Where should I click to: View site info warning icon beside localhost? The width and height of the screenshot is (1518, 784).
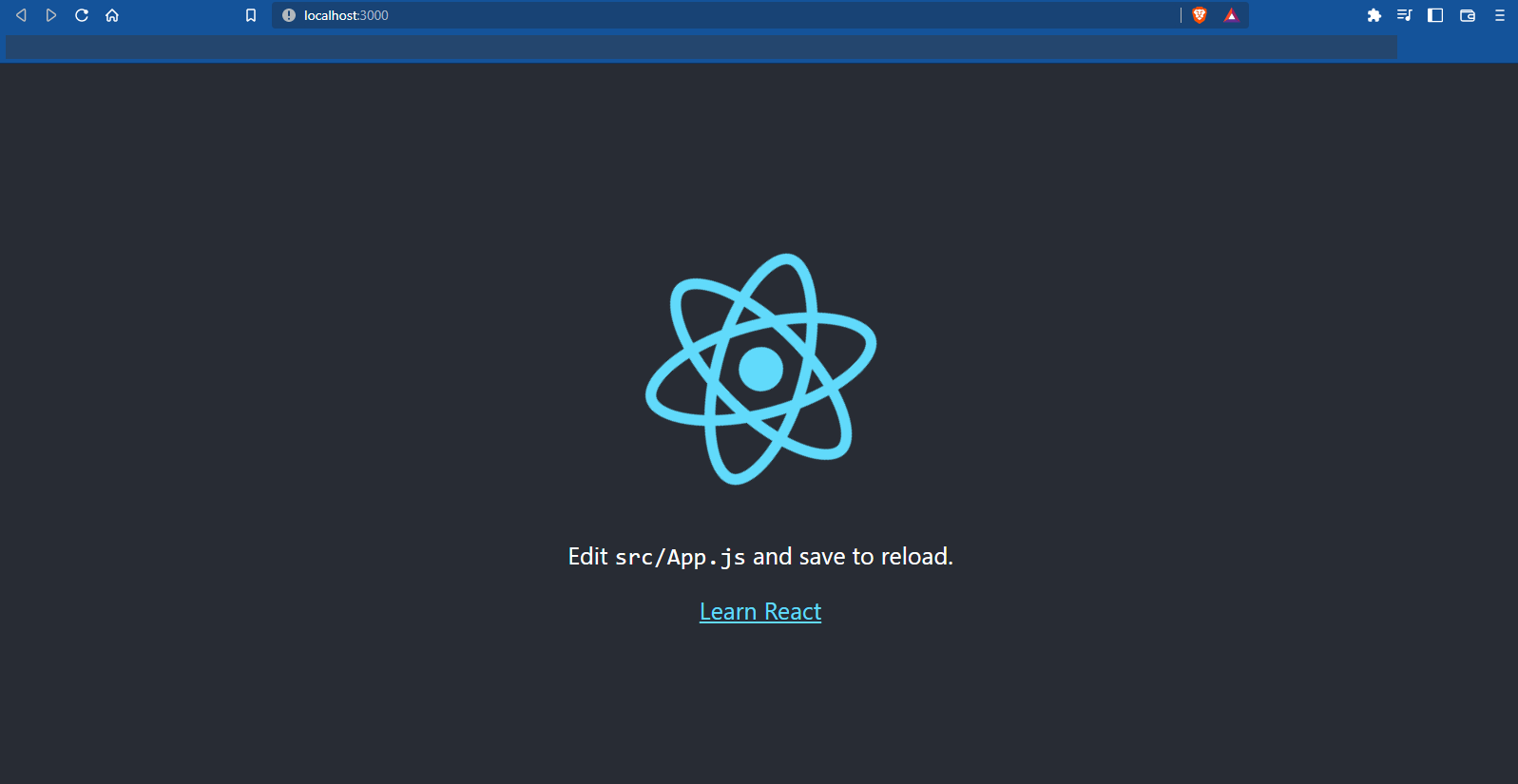point(289,15)
